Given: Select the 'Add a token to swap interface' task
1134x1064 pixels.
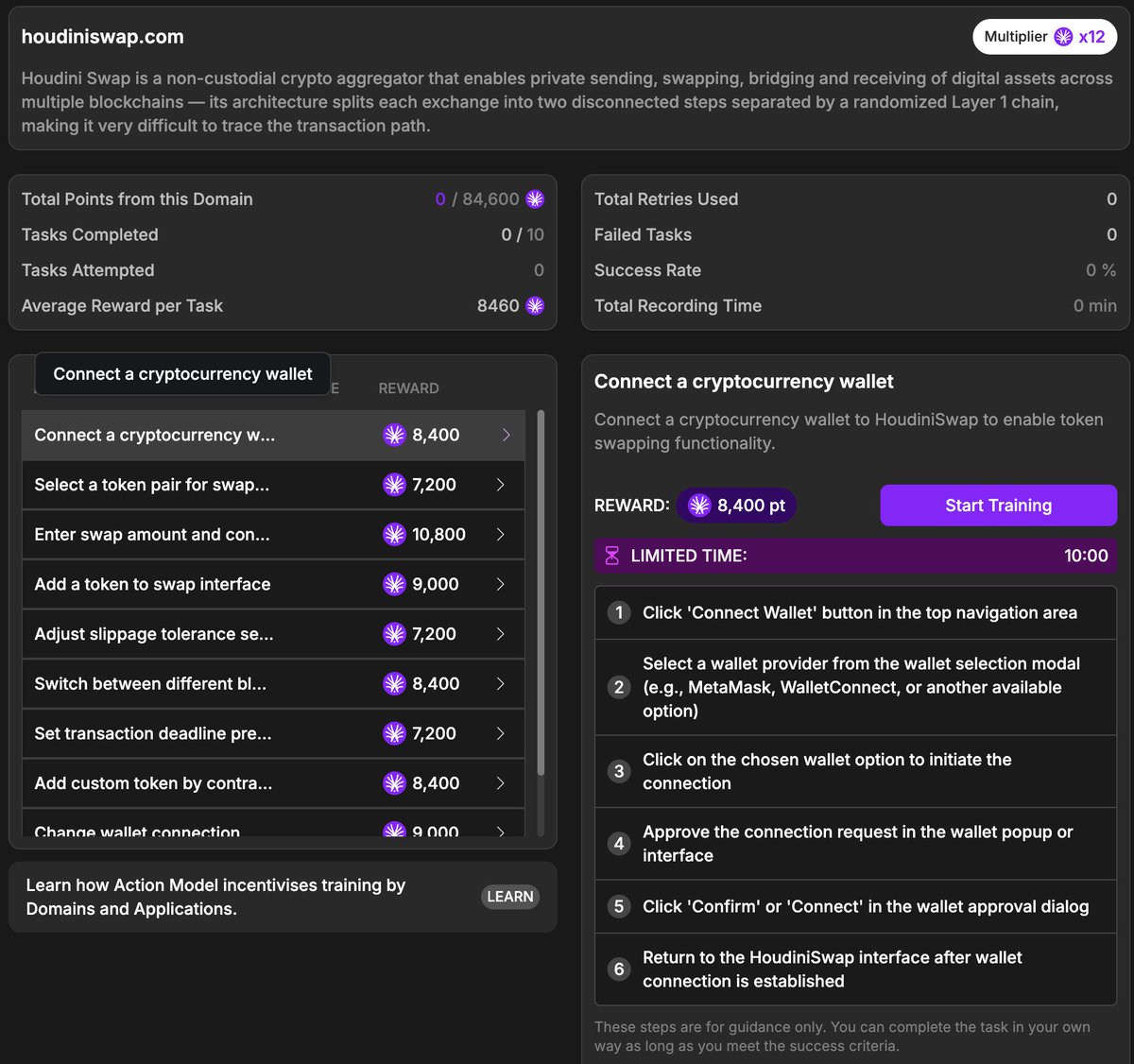Looking at the screenshot, I should click(273, 584).
